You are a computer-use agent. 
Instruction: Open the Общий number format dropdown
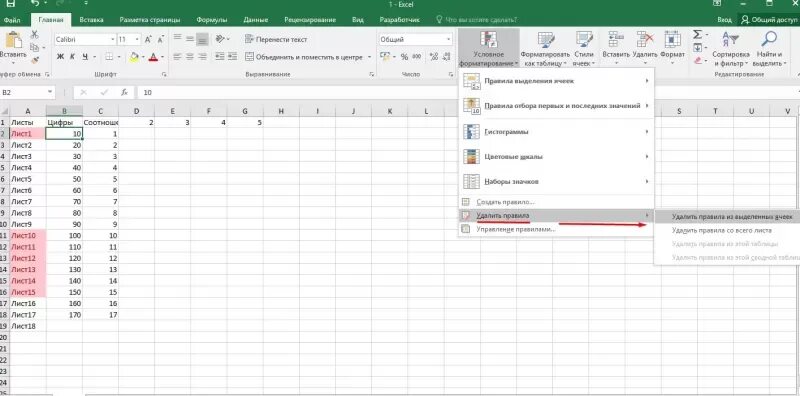point(448,39)
